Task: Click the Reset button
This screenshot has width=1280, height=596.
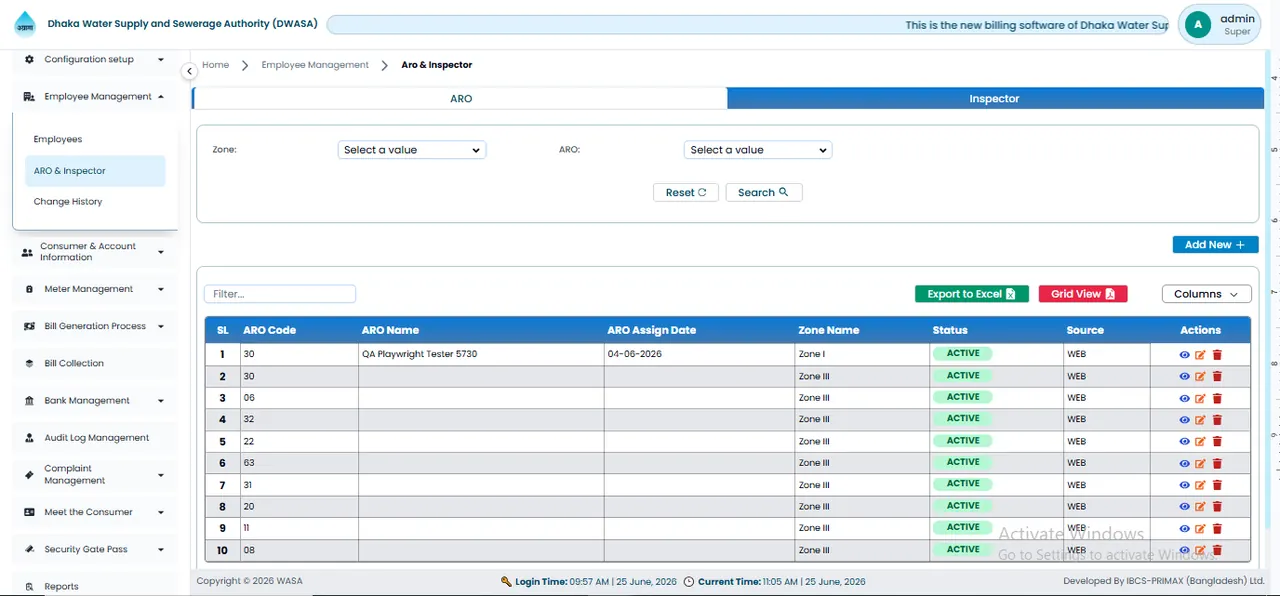Action: 686,192
